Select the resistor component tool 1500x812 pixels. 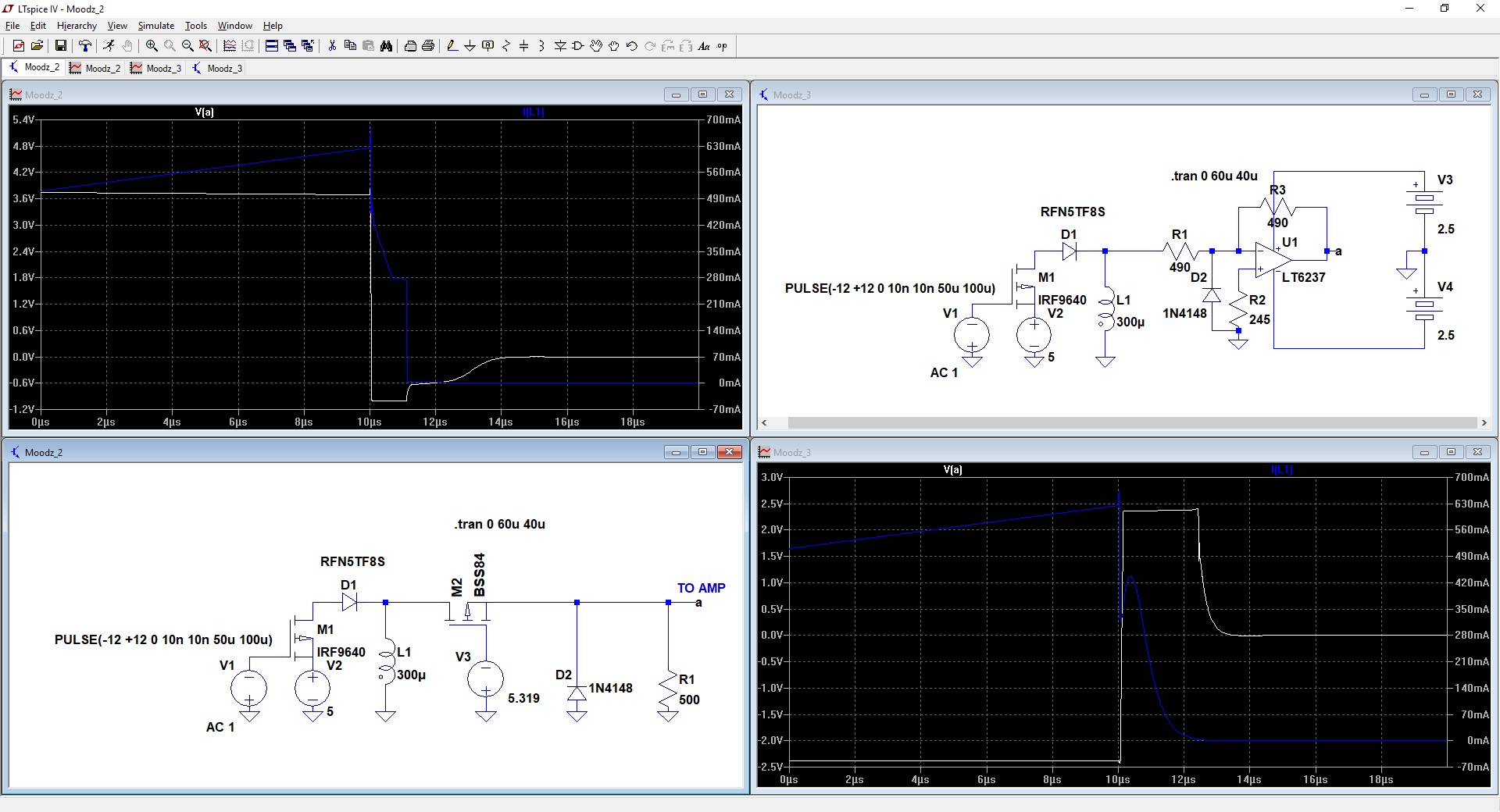505,46
